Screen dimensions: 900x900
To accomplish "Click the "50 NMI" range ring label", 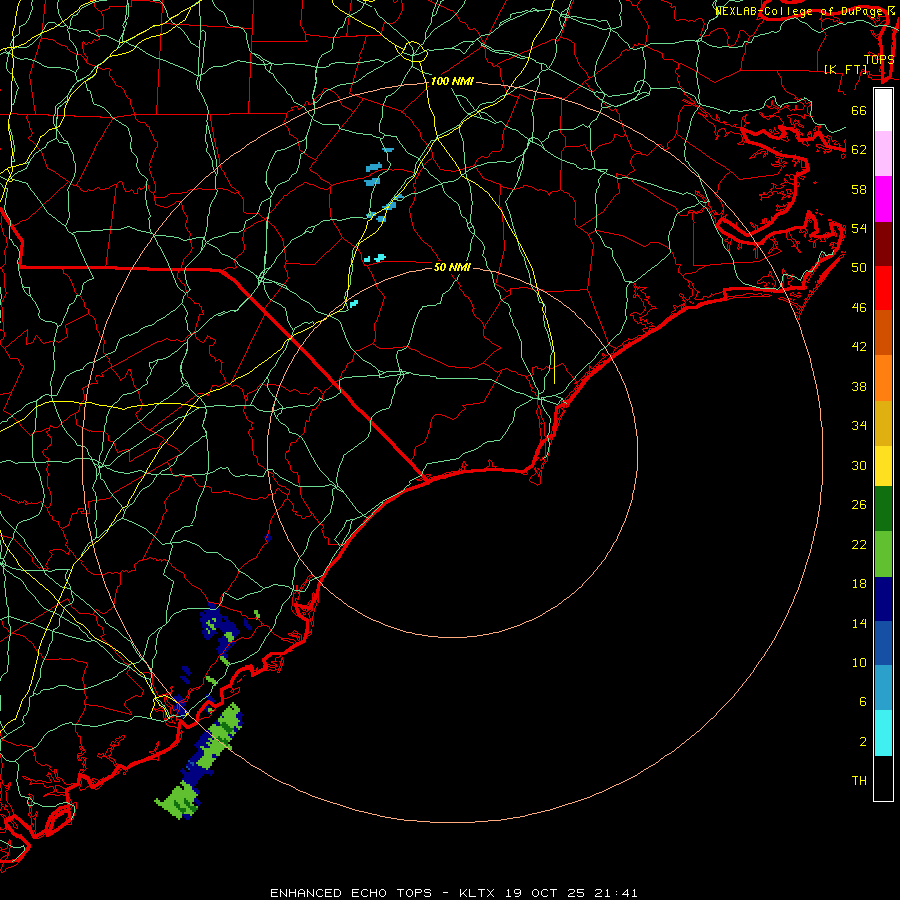I will click(x=452, y=267).
